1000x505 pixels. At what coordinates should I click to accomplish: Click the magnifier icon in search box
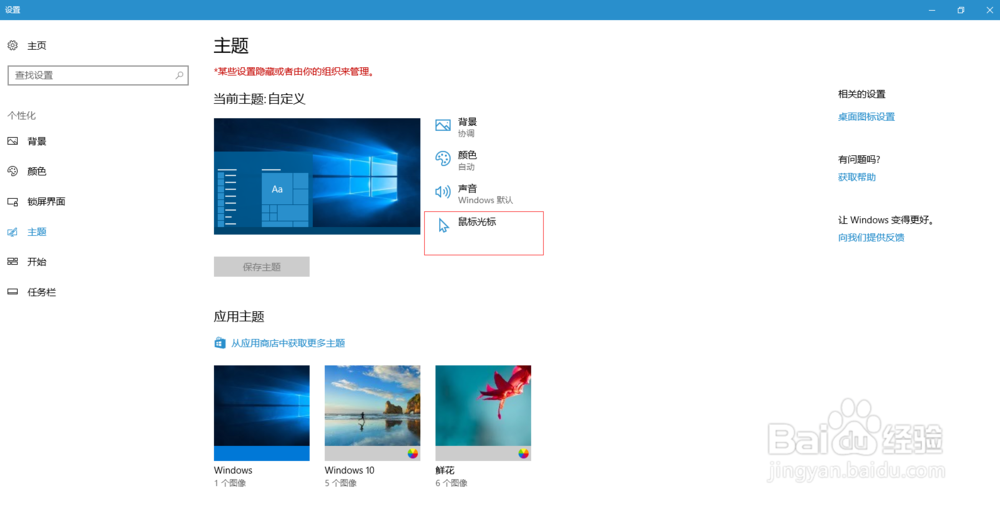pyautogui.click(x=179, y=75)
